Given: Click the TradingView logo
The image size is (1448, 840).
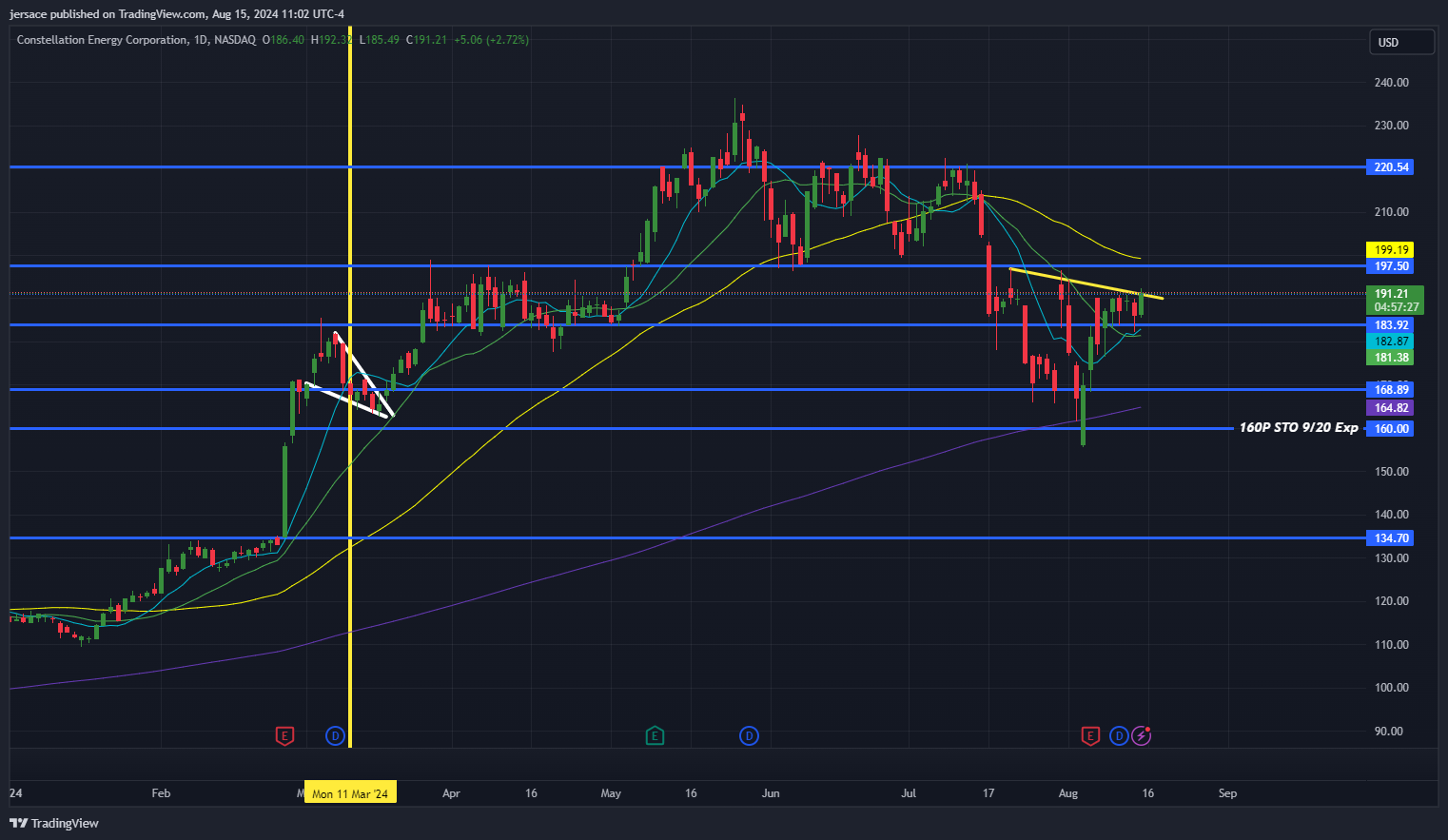Looking at the screenshot, I should (54, 823).
